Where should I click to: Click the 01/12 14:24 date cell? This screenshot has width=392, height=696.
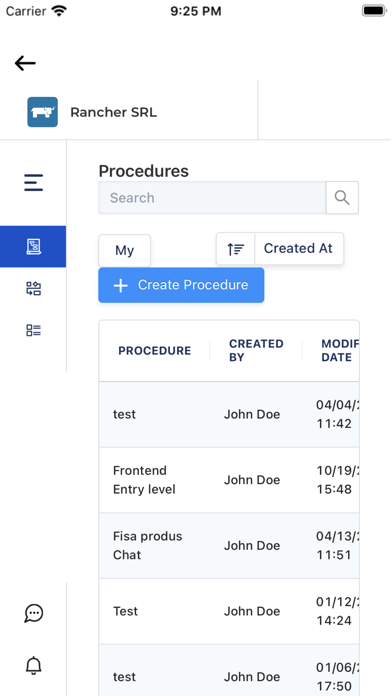pos(337,611)
